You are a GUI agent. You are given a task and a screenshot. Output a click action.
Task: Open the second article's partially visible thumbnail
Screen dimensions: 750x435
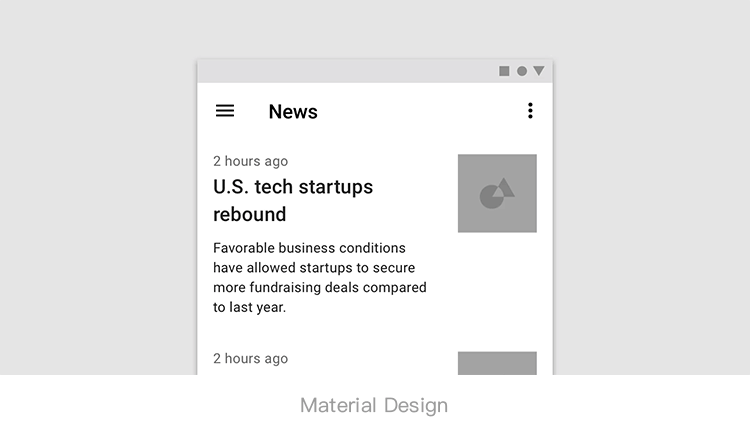point(497,363)
